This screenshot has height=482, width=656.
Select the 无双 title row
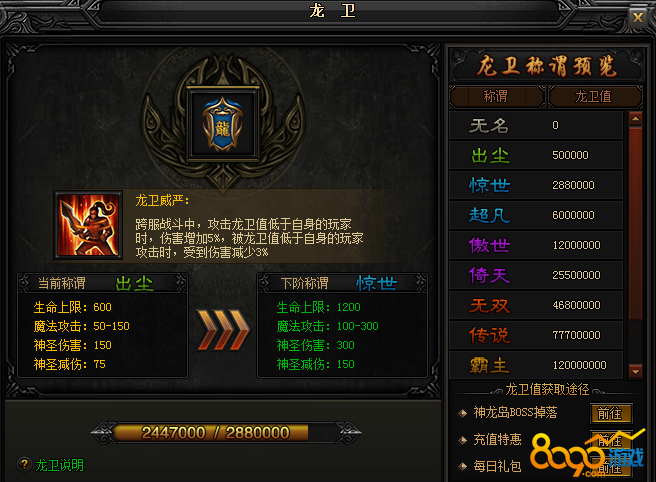click(x=536, y=305)
